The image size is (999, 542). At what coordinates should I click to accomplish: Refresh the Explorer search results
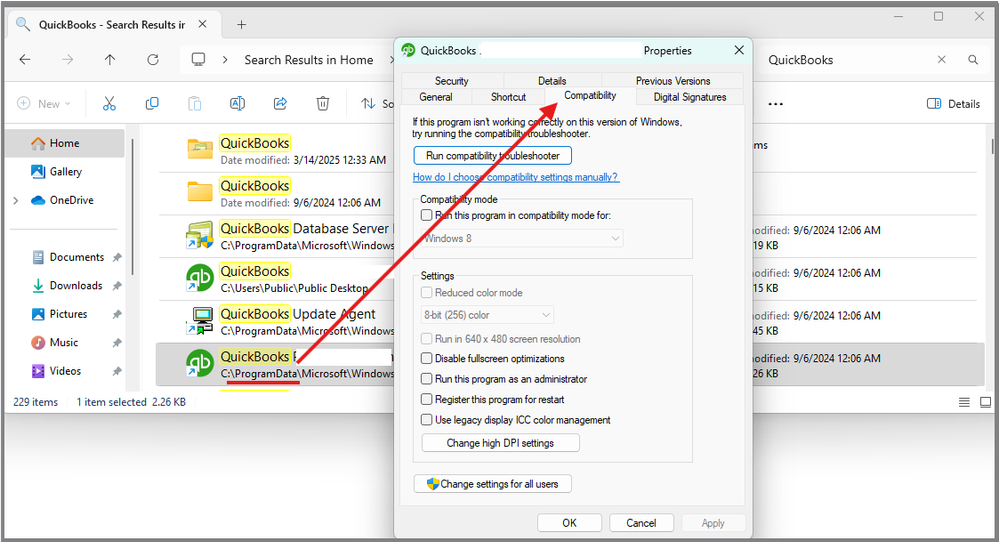[x=153, y=59]
